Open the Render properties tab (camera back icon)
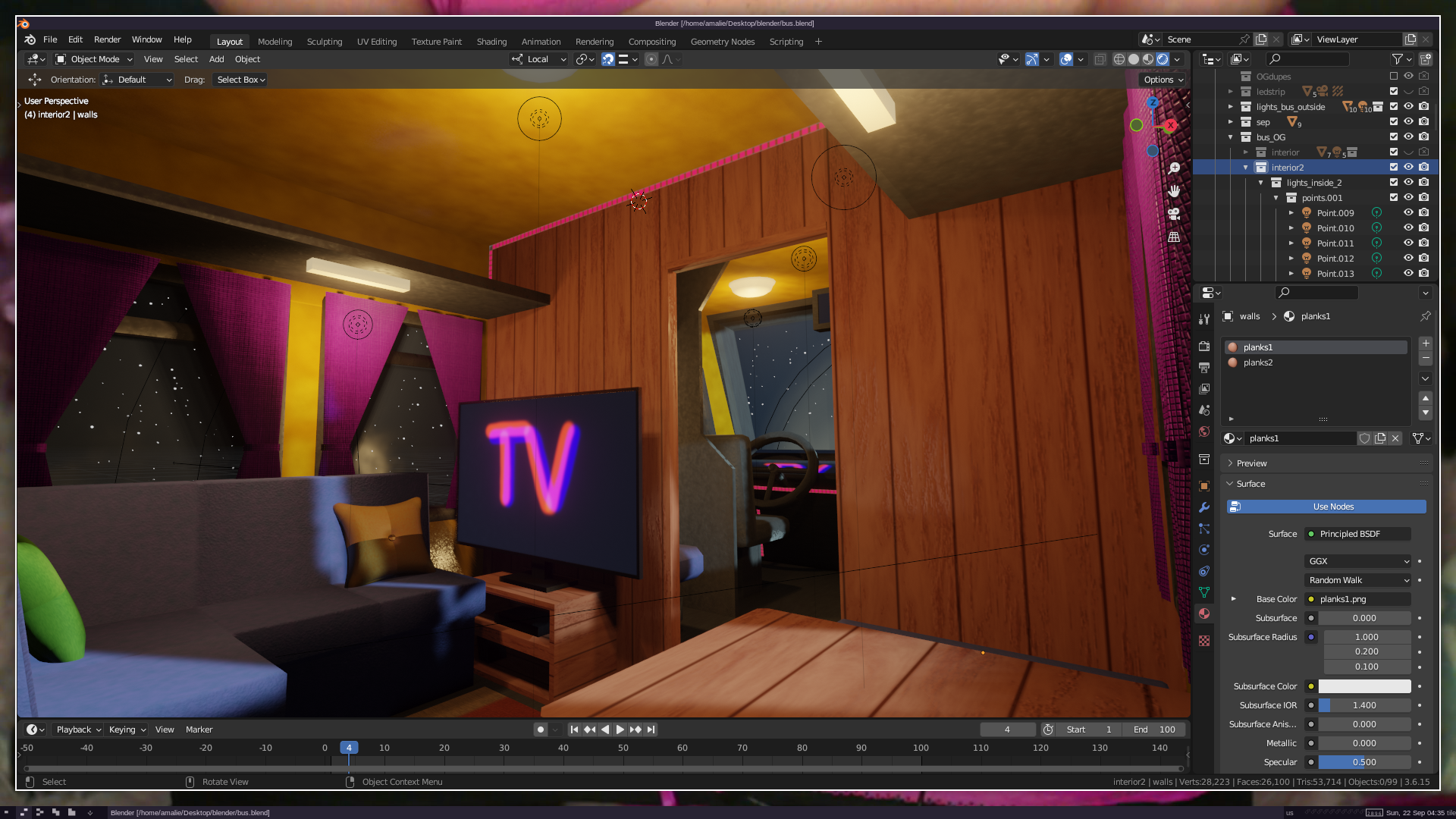Screen dimensions: 1456x819 coord(1204,347)
